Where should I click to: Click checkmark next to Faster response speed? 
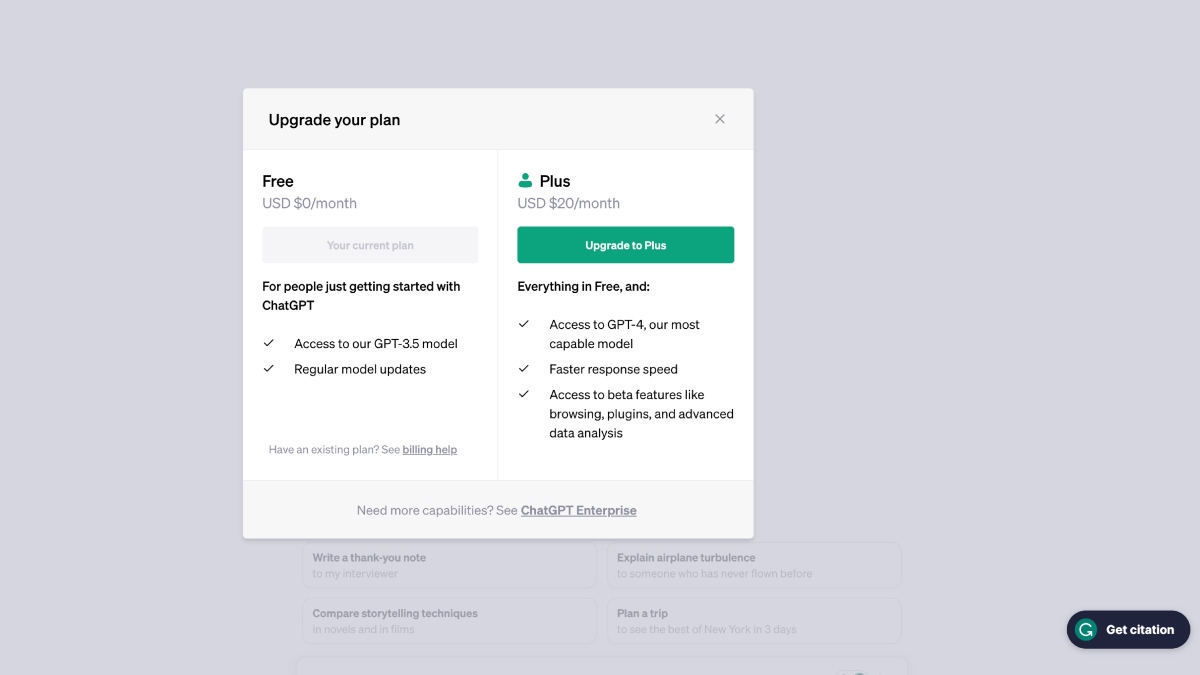524,369
